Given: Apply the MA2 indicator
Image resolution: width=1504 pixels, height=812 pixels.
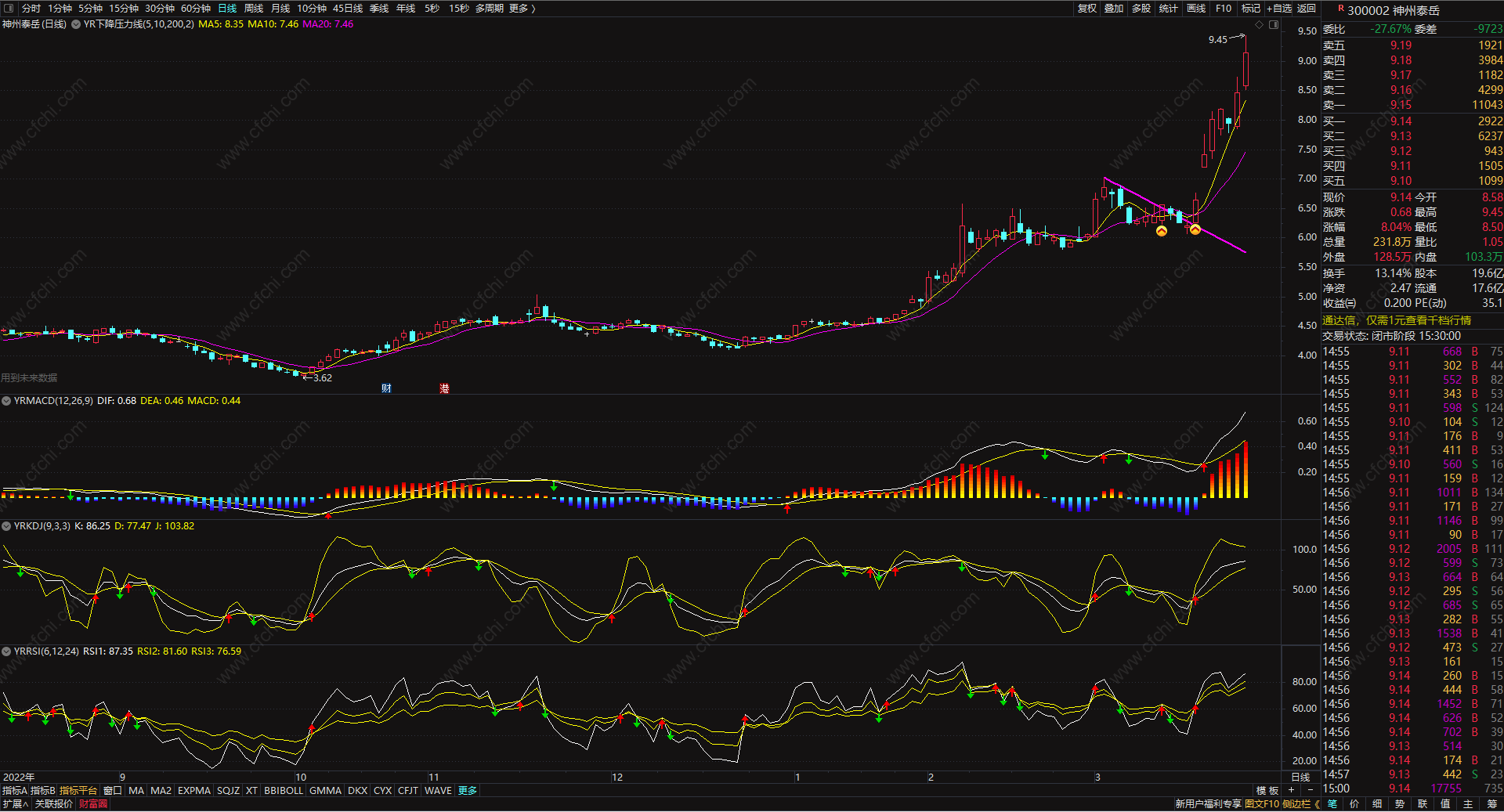Looking at the screenshot, I should tap(161, 791).
